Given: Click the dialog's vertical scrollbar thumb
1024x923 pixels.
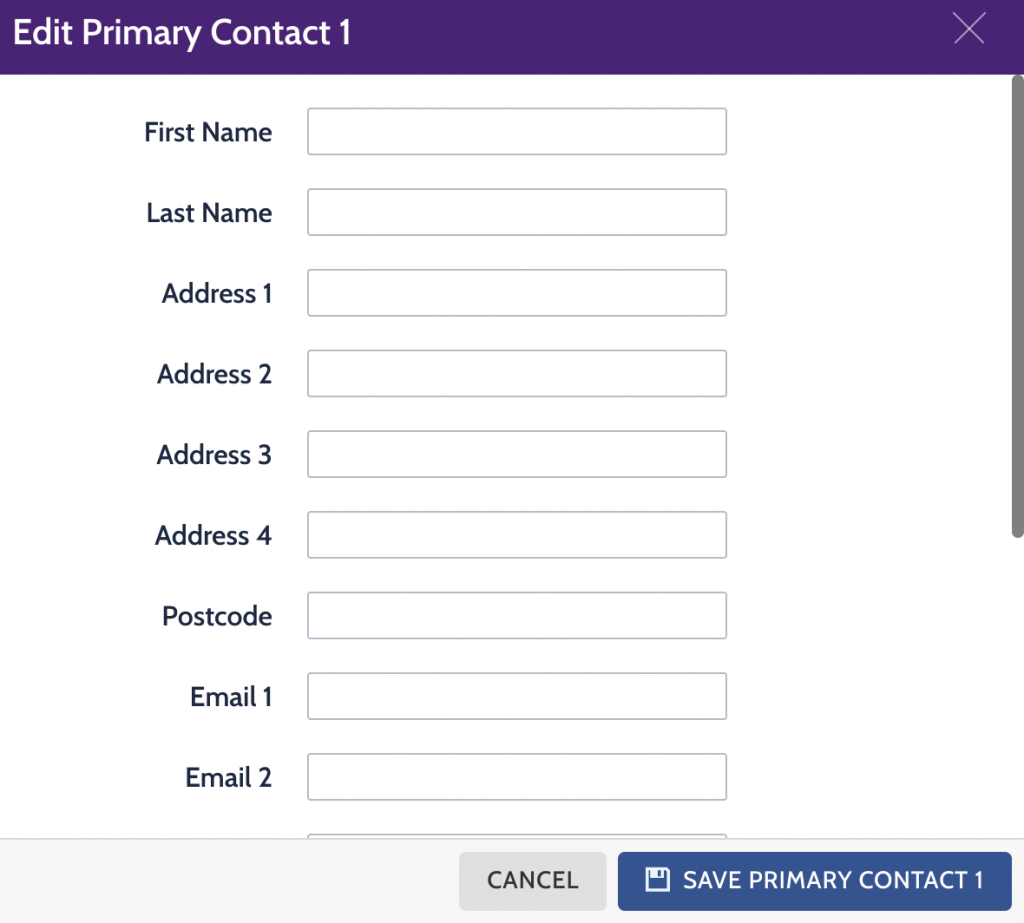Looking at the screenshot, I should click(x=1017, y=306).
